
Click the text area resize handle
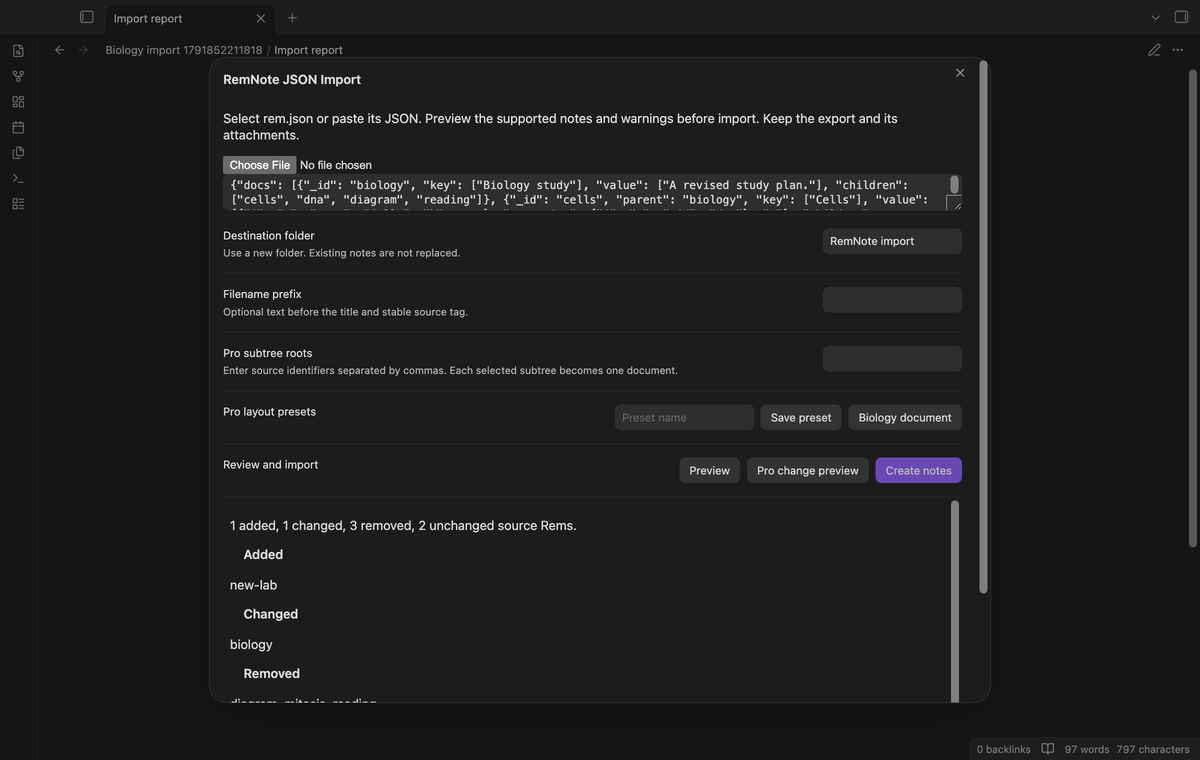954,202
